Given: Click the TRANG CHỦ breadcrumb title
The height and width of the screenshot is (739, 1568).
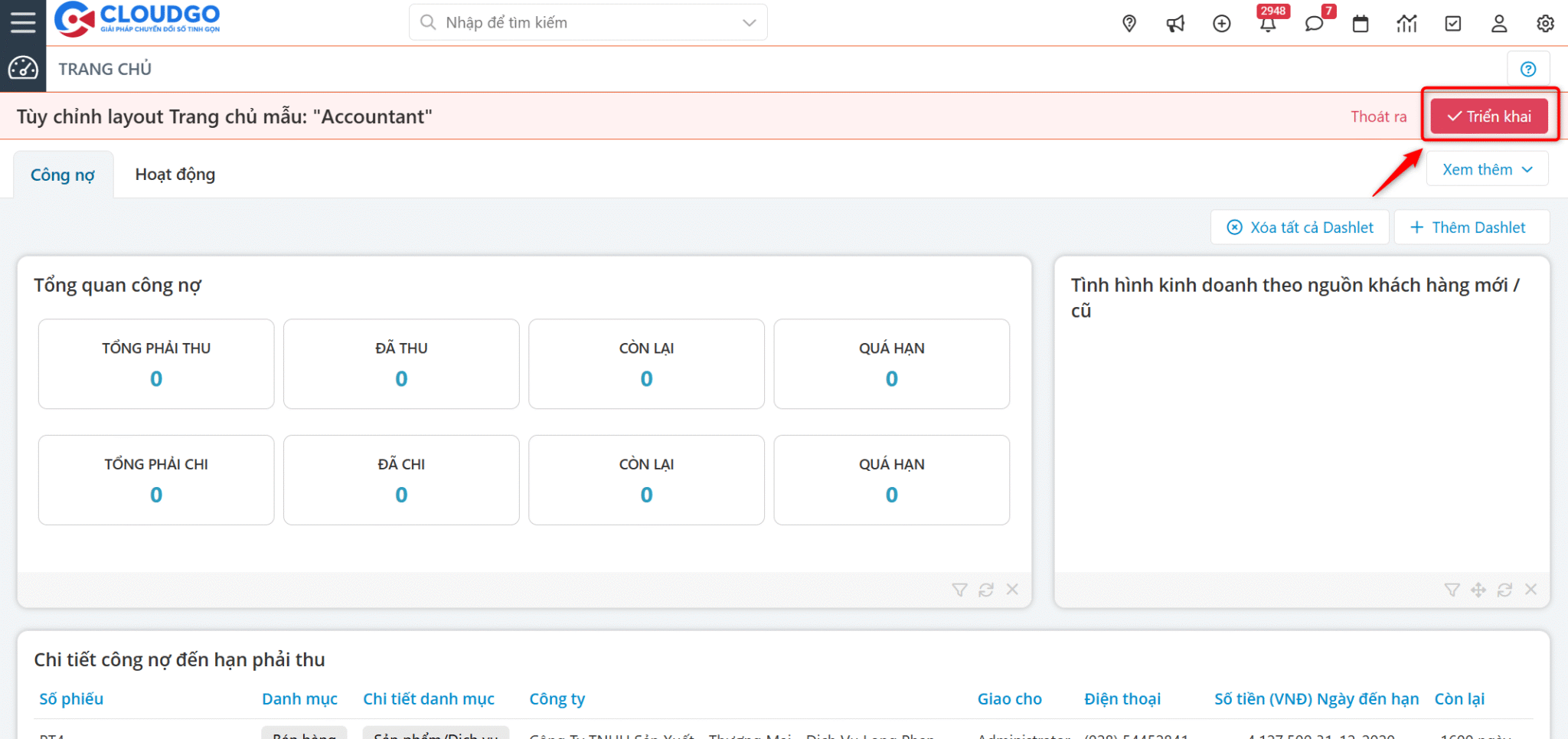Looking at the screenshot, I should coord(105,69).
